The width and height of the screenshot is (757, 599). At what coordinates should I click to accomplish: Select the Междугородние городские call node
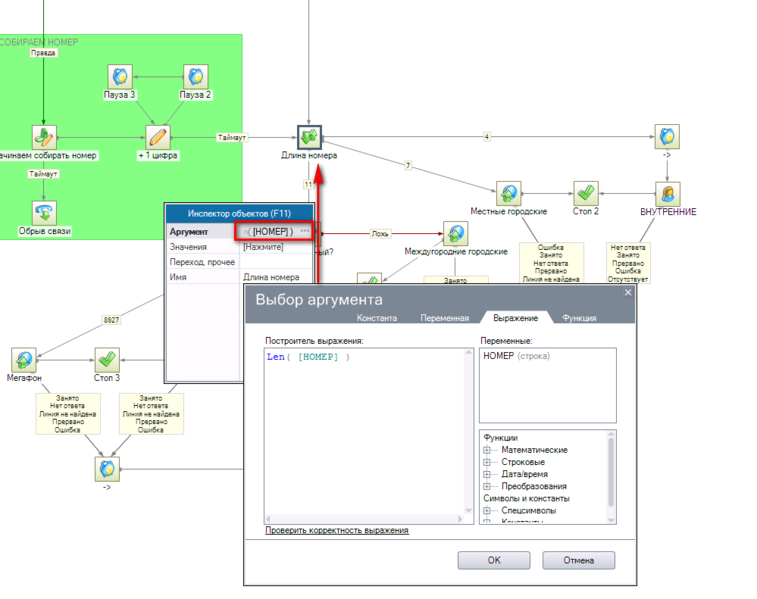456,234
